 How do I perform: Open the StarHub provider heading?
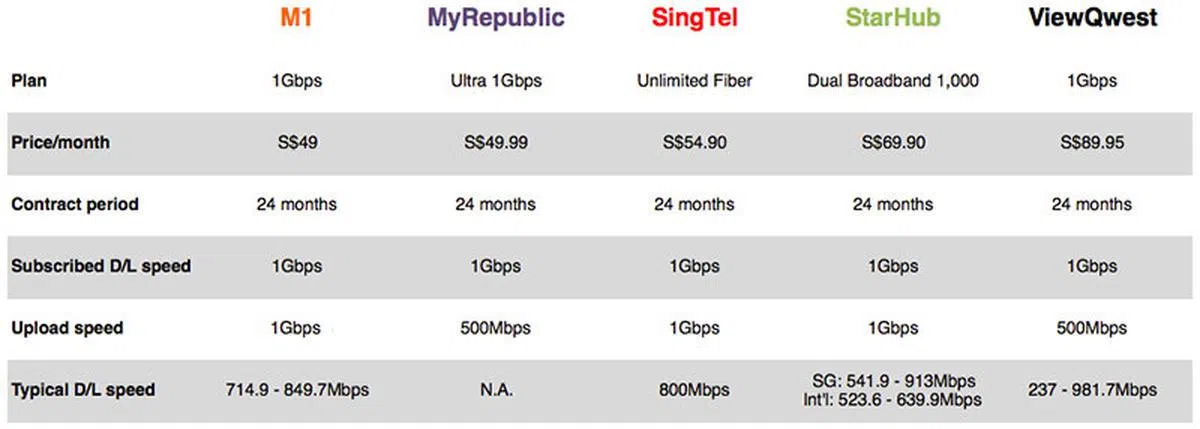(892, 18)
